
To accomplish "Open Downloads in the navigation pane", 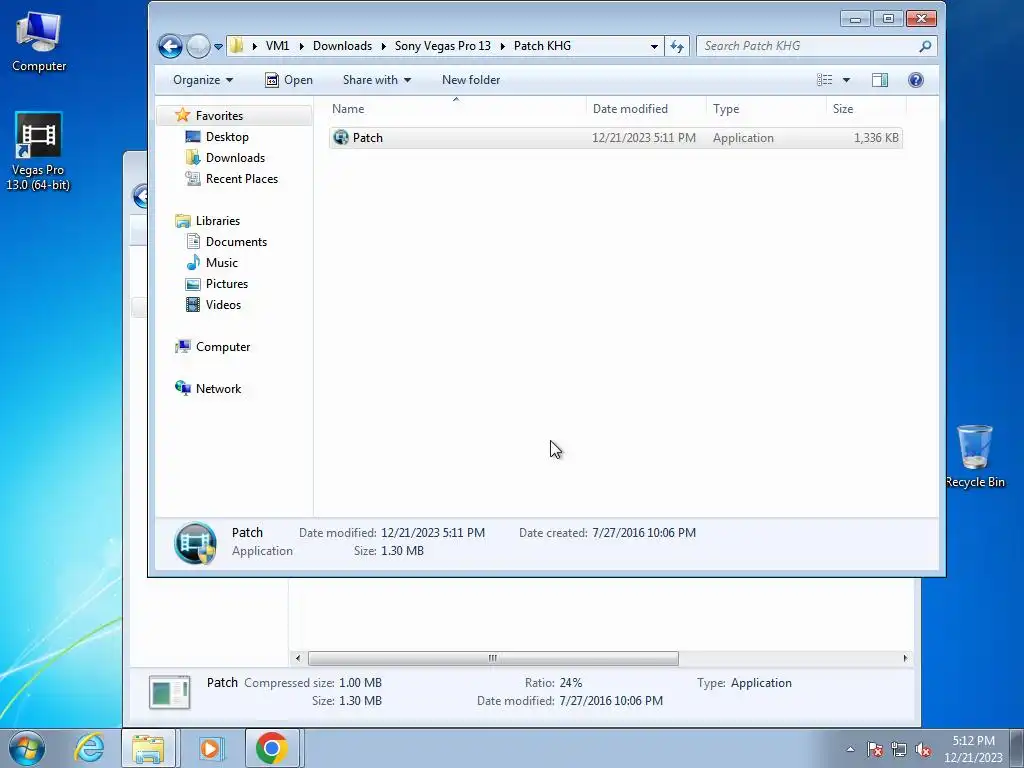I will tap(234, 157).
